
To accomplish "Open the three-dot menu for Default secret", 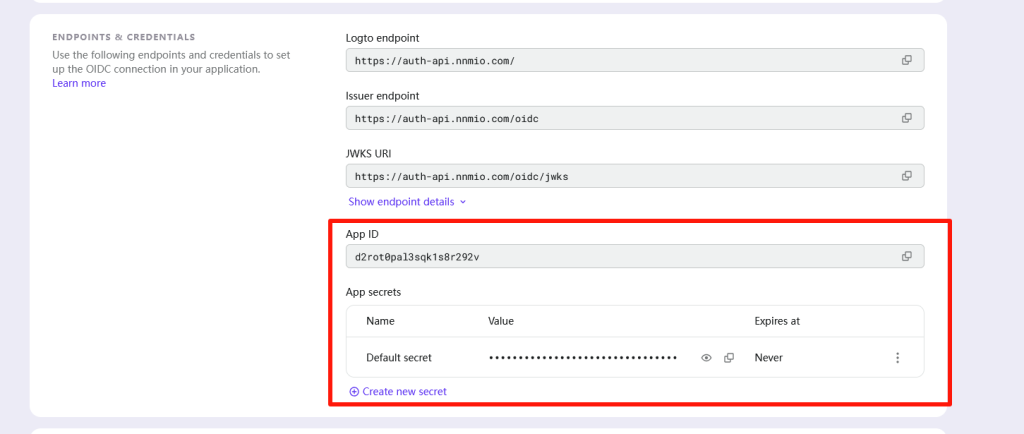I will [x=897, y=358].
